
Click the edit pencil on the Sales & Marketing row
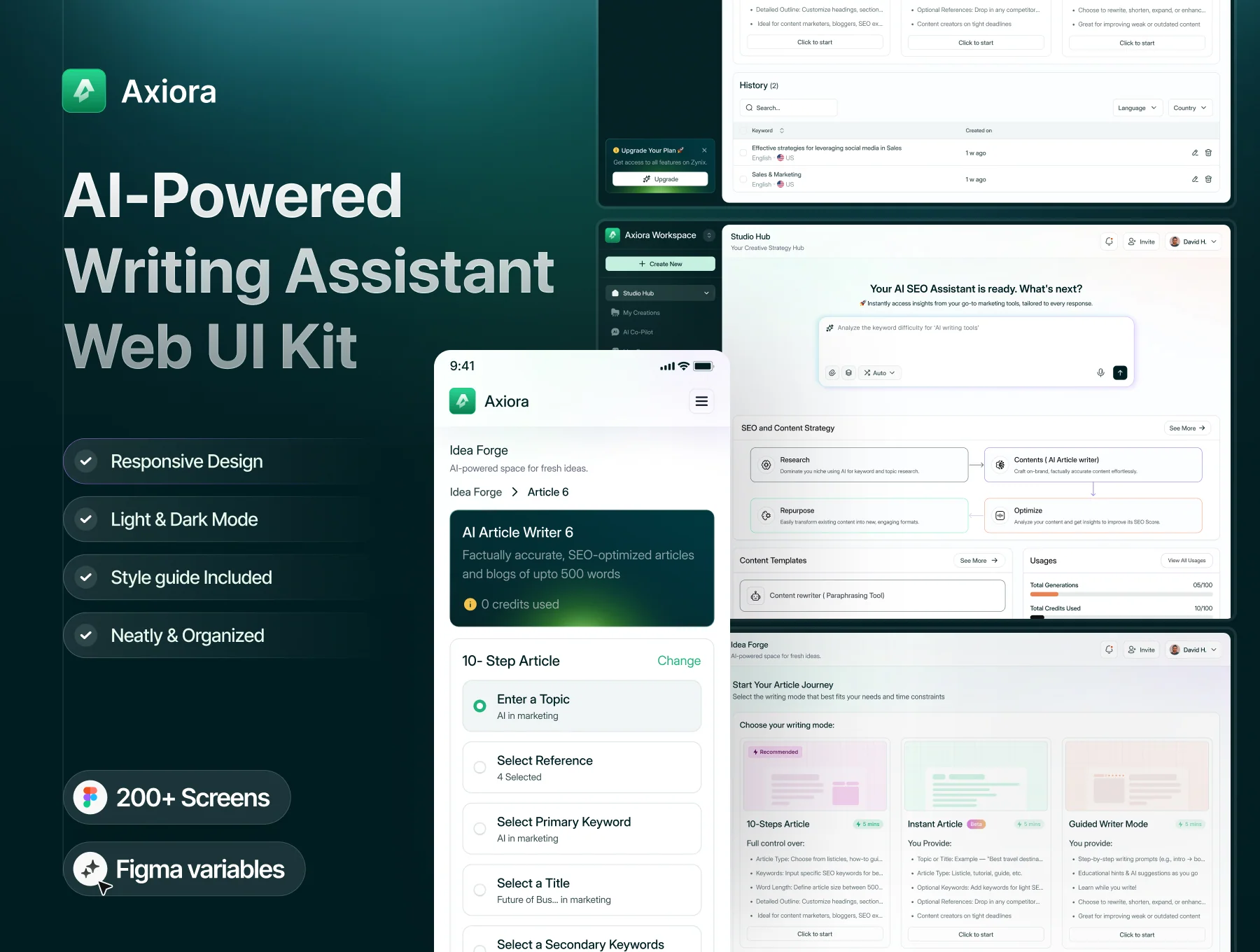tap(1195, 179)
